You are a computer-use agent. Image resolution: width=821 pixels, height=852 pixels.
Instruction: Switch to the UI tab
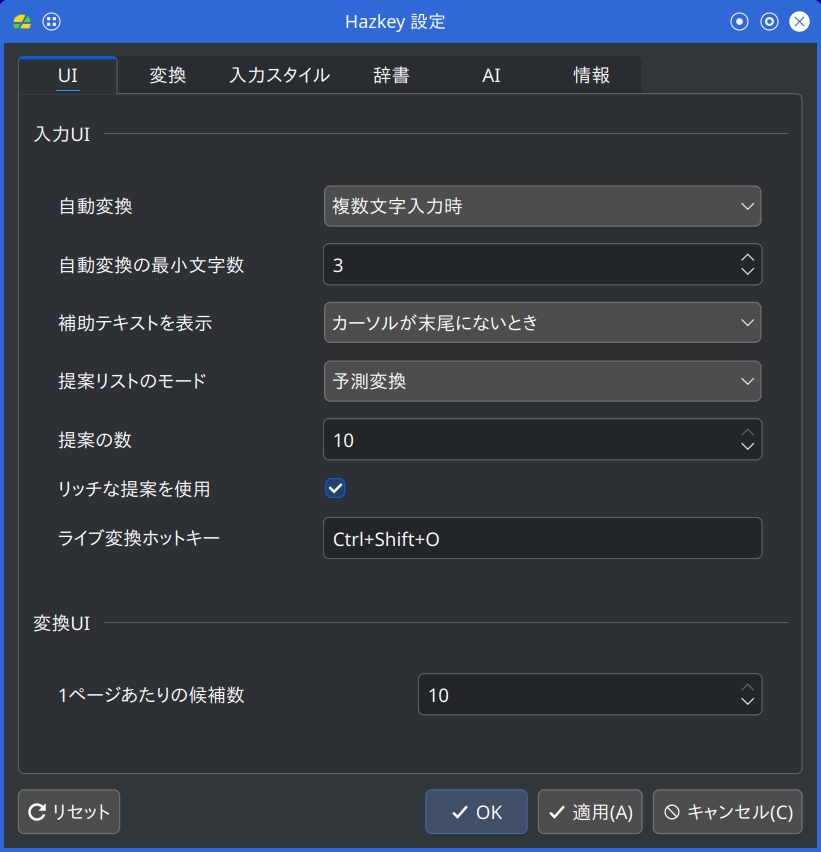[x=68, y=75]
